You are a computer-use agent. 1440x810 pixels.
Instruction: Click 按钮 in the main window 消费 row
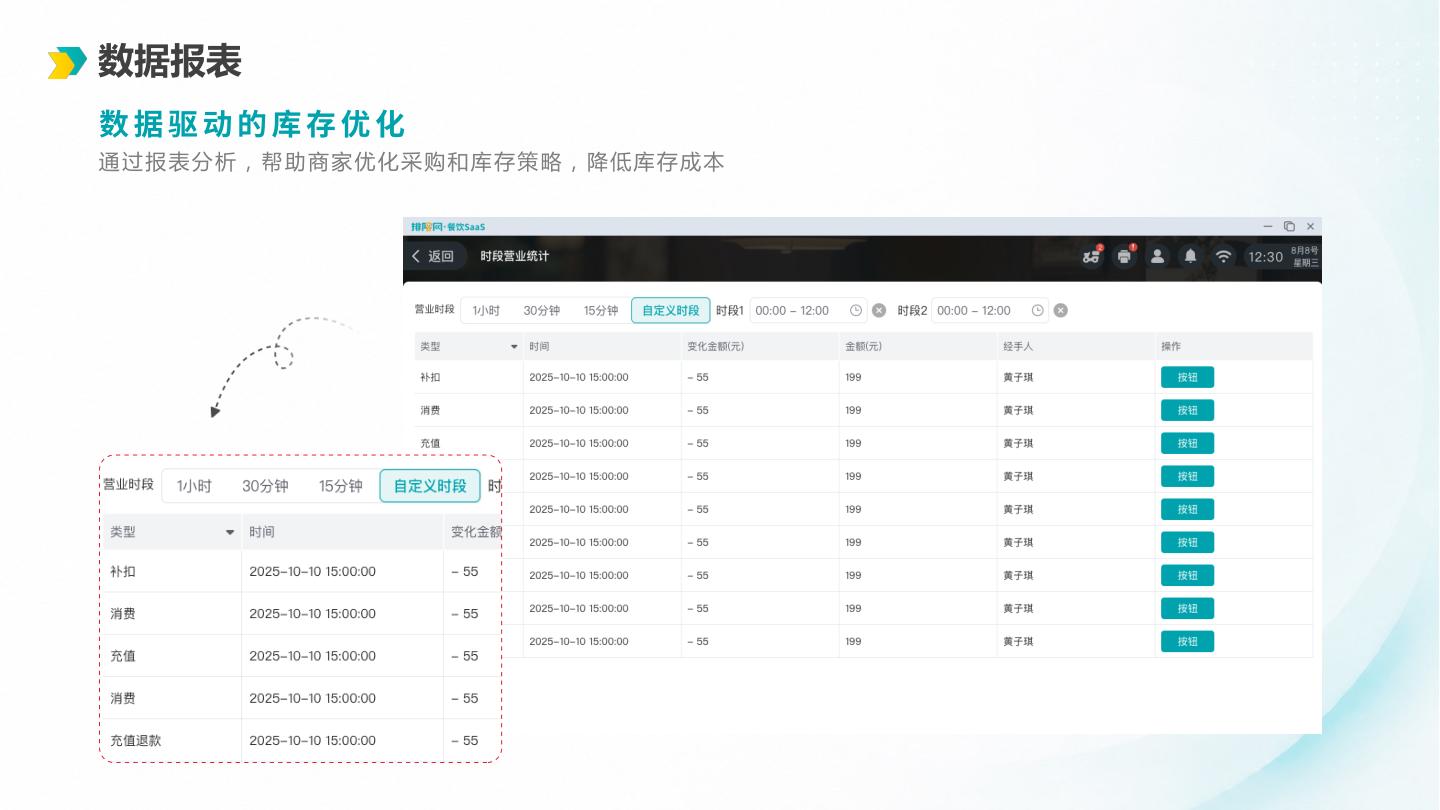pos(1187,410)
